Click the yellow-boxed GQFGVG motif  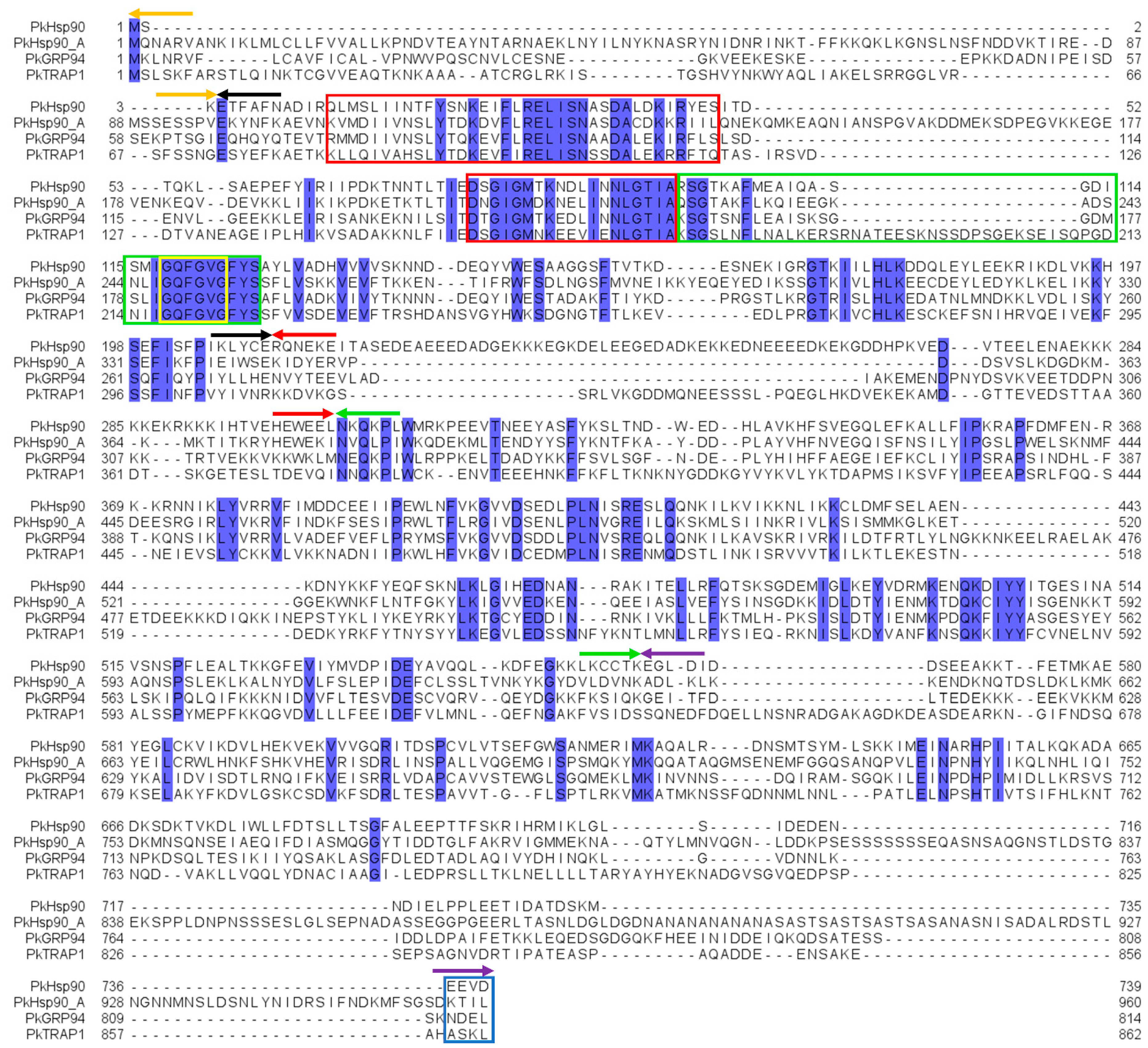pyautogui.click(x=193, y=290)
